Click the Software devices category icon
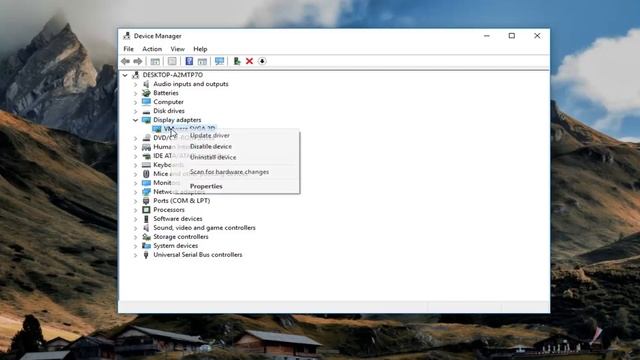Viewport: 640px width, 360px height. click(x=146, y=219)
